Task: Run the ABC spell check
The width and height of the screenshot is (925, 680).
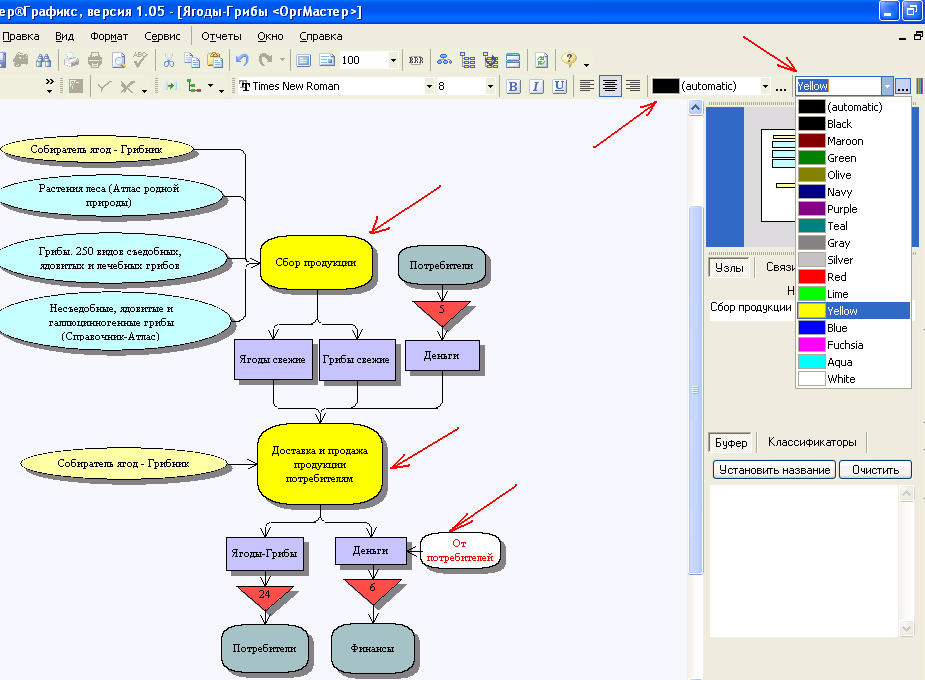Action: (140, 60)
